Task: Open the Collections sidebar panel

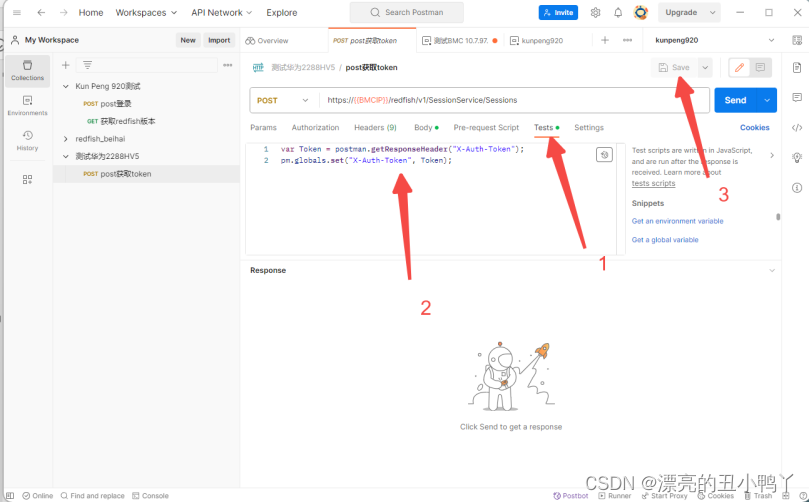Action: coord(27,71)
